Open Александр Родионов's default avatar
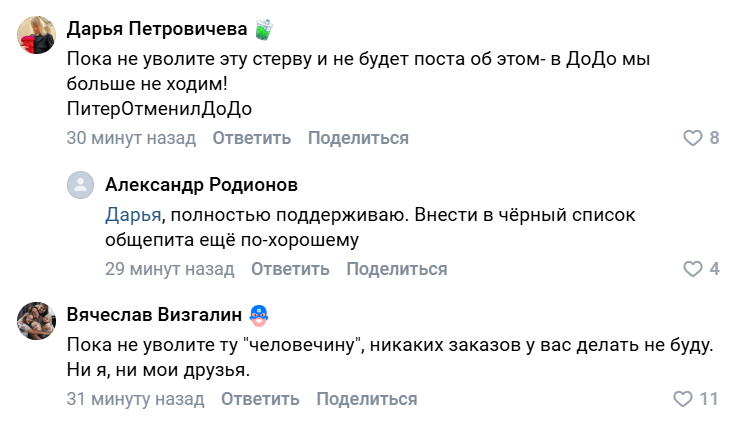Screen dimensions: 739x430 tap(80, 185)
